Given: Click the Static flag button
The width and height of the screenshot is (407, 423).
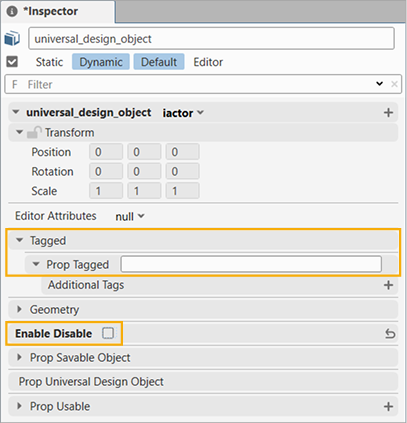Looking at the screenshot, I should pos(49,62).
